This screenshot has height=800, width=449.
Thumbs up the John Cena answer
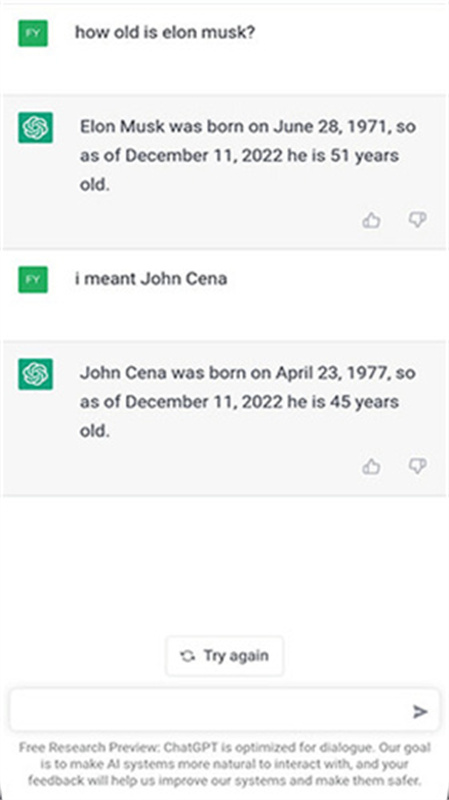[371, 466]
